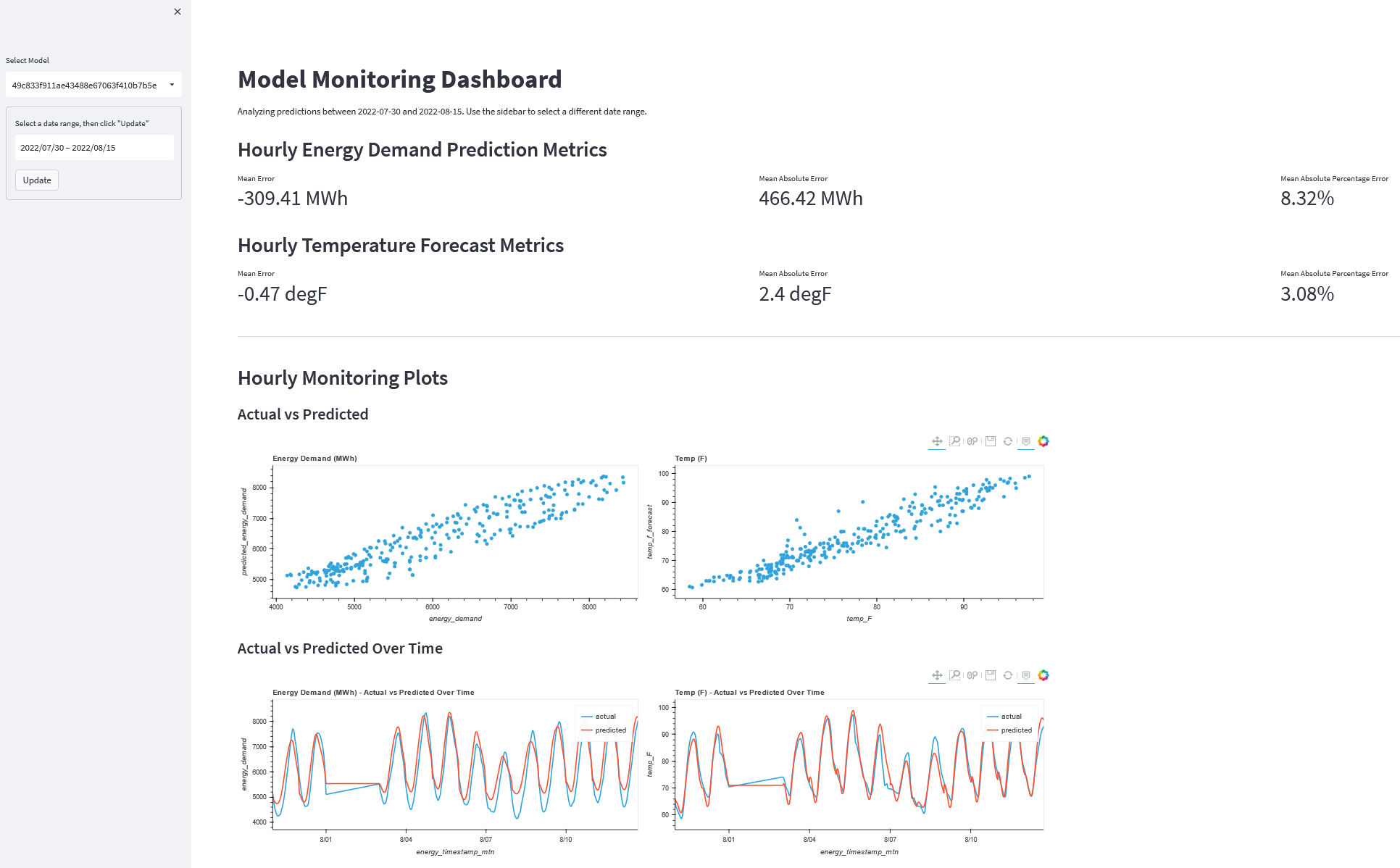Open the Select Model dropdown
The width and height of the screenshot is (1400, 868).
pos(93,85)
